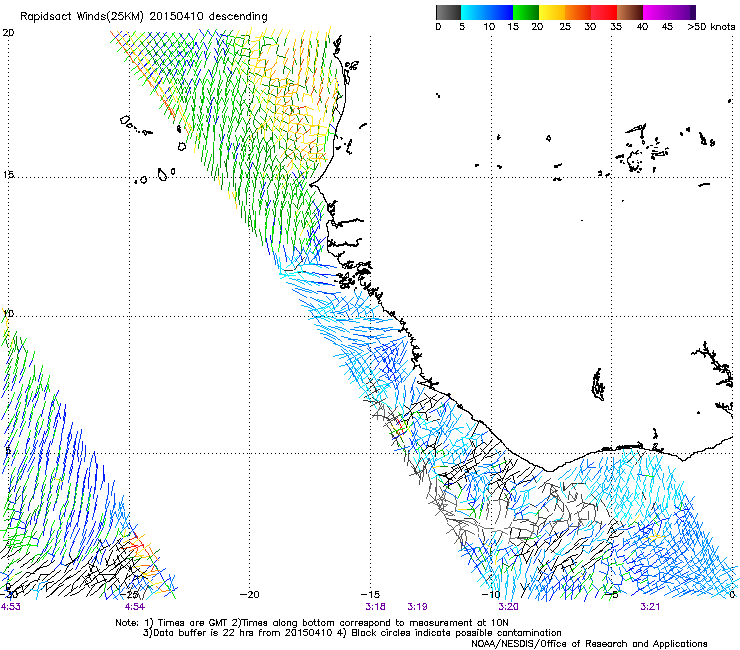This screenshot has width=740, height=650.
Task: Click the purple '3:18' pass time label
Action: click(x=375, y=607)
